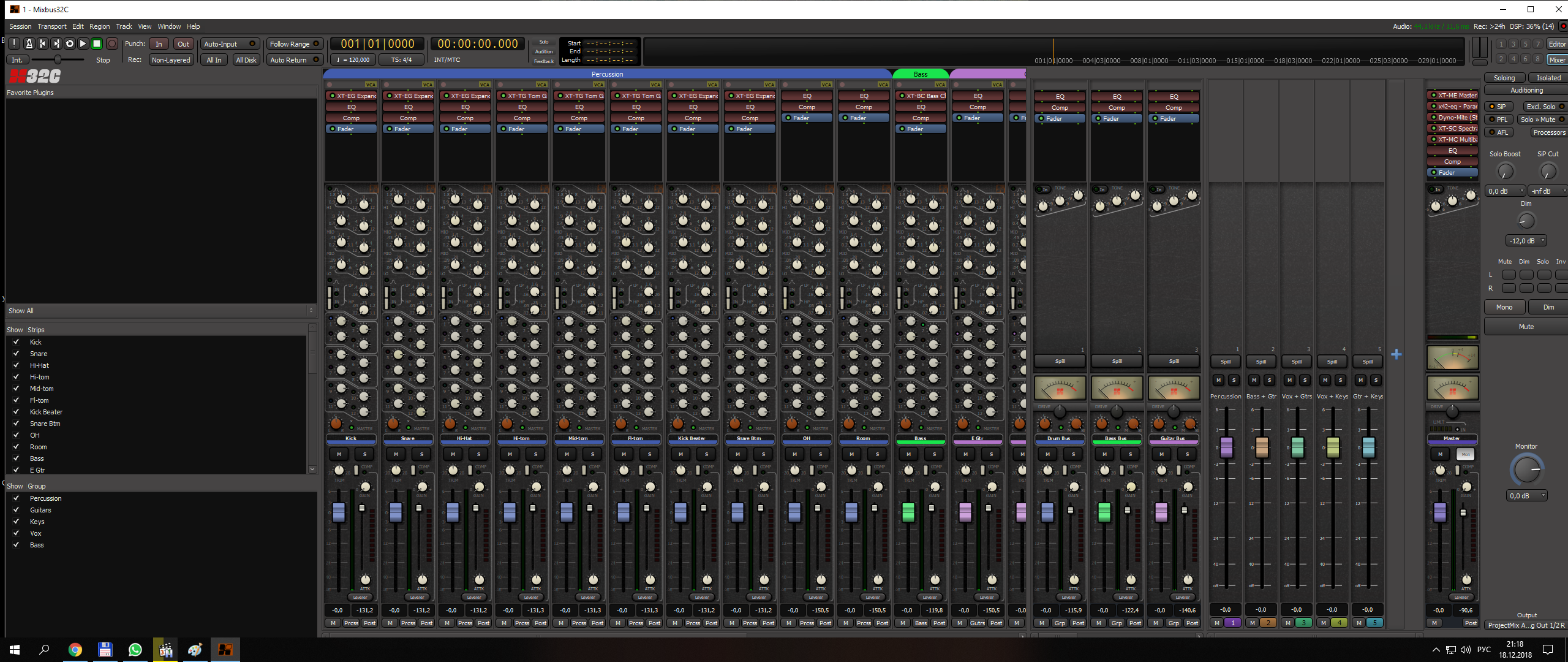Open Windows search from taskbar
This screenshot has width=1568, height=662.
44,650
